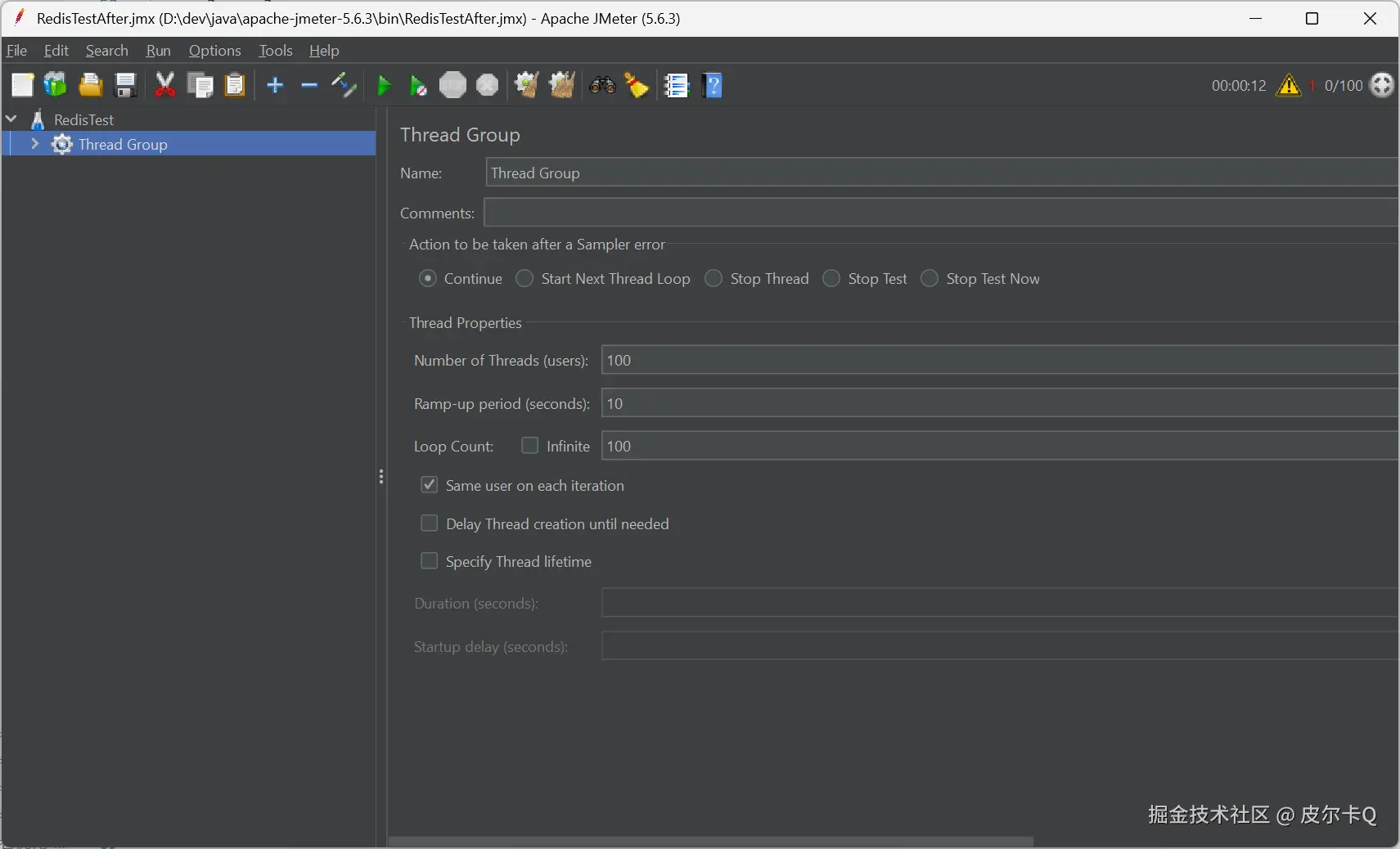Select the Thread Group tree item
Screen dimensions: 1400x849
click(123, 144)
